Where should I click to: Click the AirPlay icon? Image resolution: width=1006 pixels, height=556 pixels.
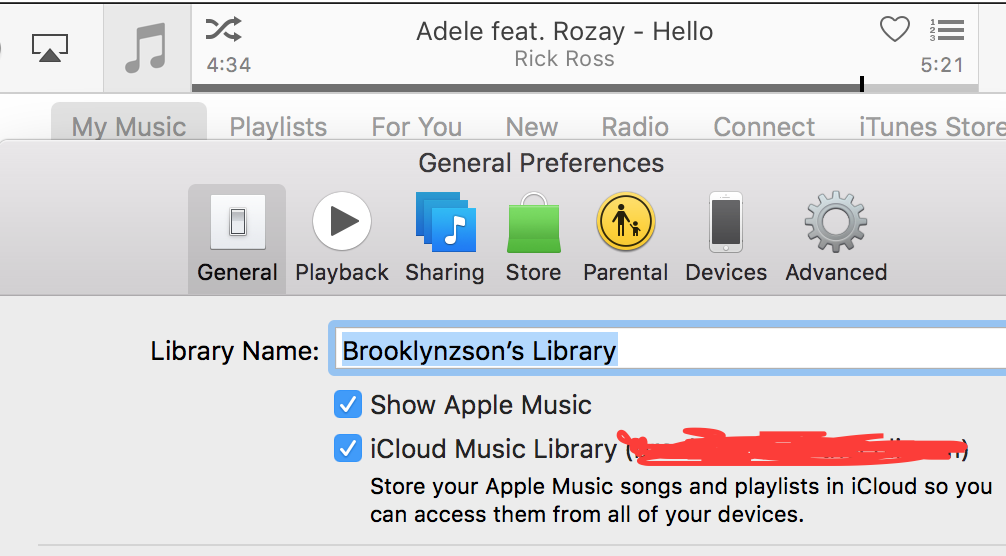(x=50, y=46)
